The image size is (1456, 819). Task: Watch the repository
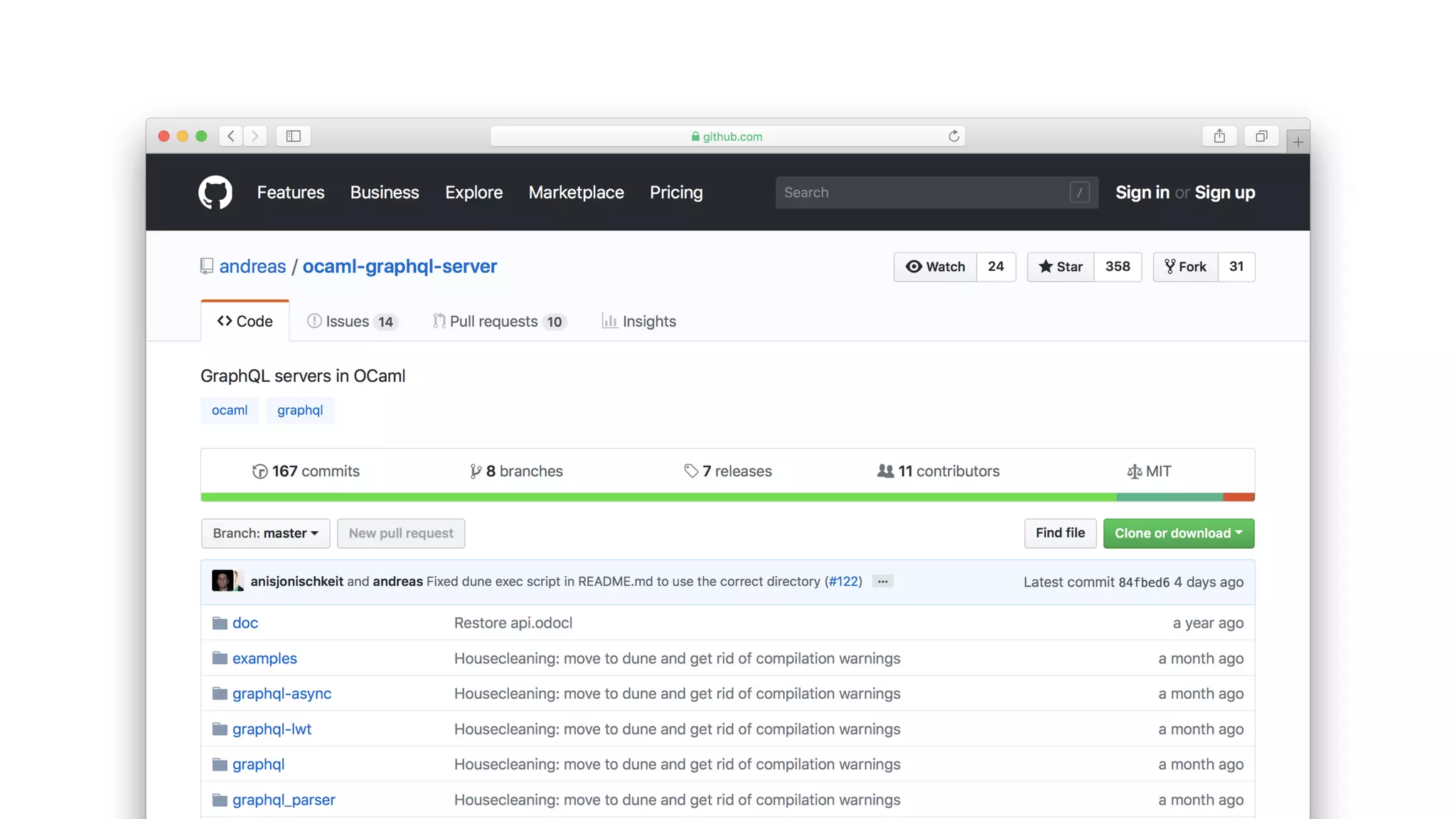pos(935,267)
